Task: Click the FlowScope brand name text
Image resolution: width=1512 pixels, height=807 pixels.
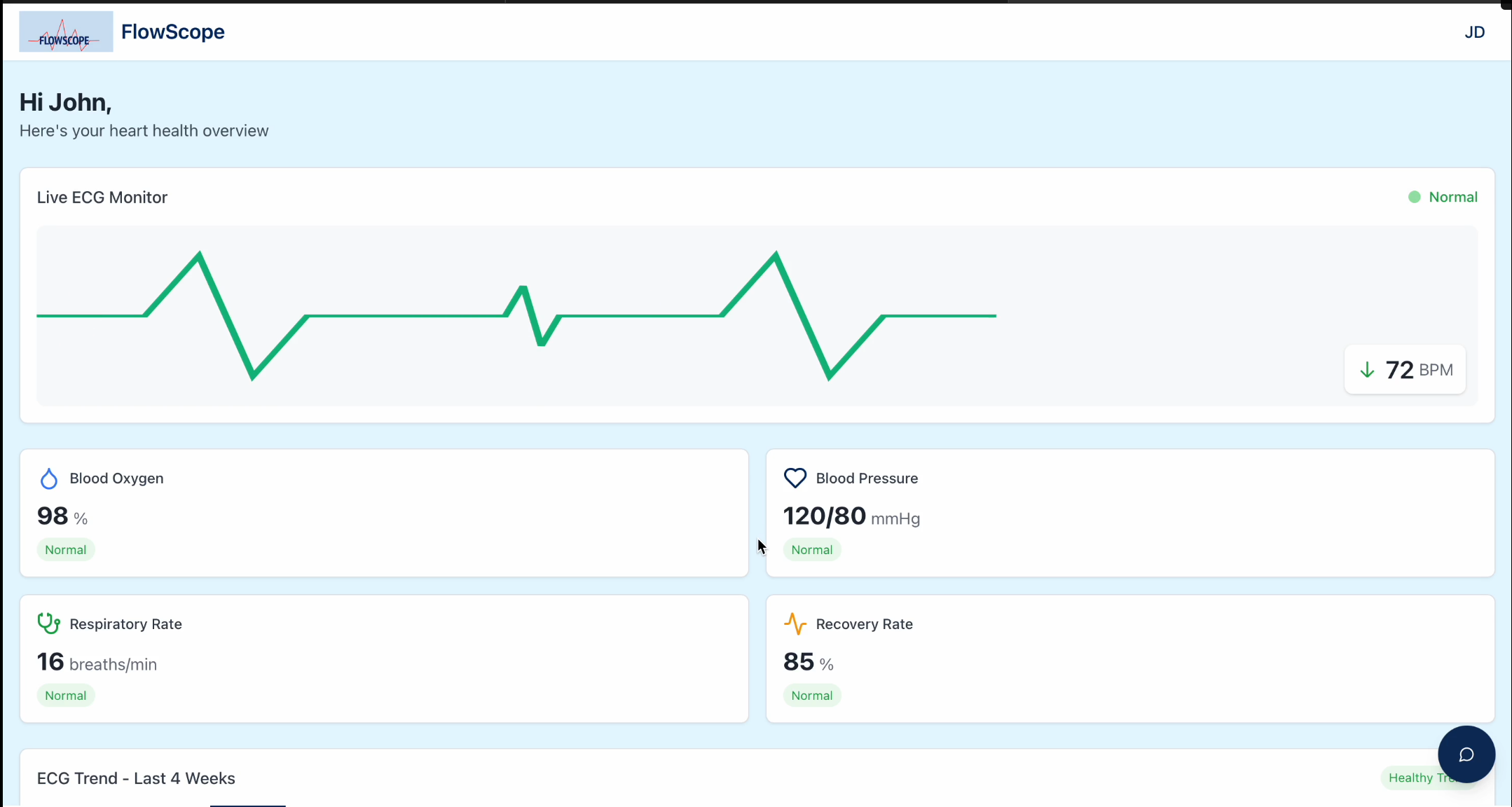Action: pyautogui.click(x=172, y=32)
